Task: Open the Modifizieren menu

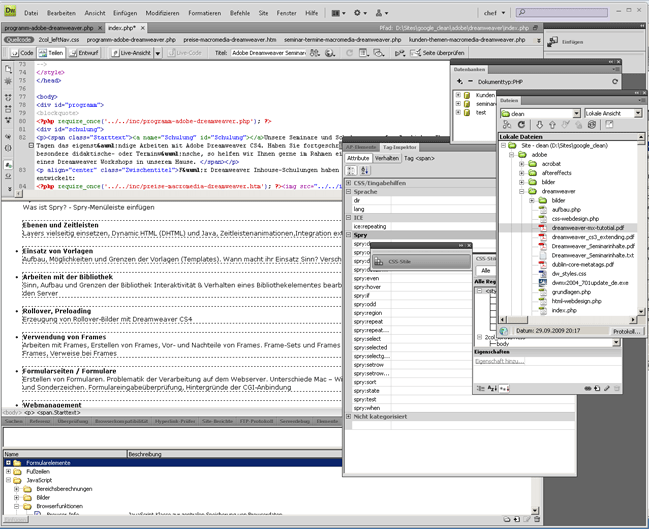Action: [x=162, y=13]
